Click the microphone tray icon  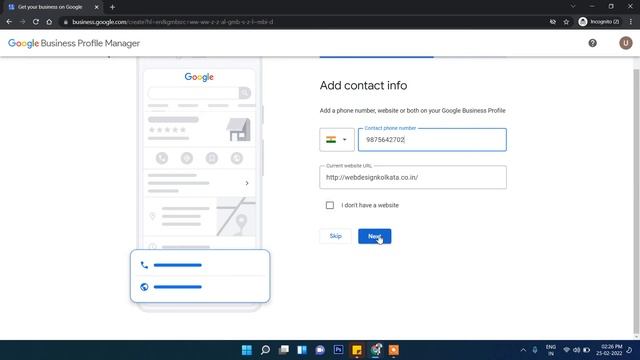tap(535, 350)
